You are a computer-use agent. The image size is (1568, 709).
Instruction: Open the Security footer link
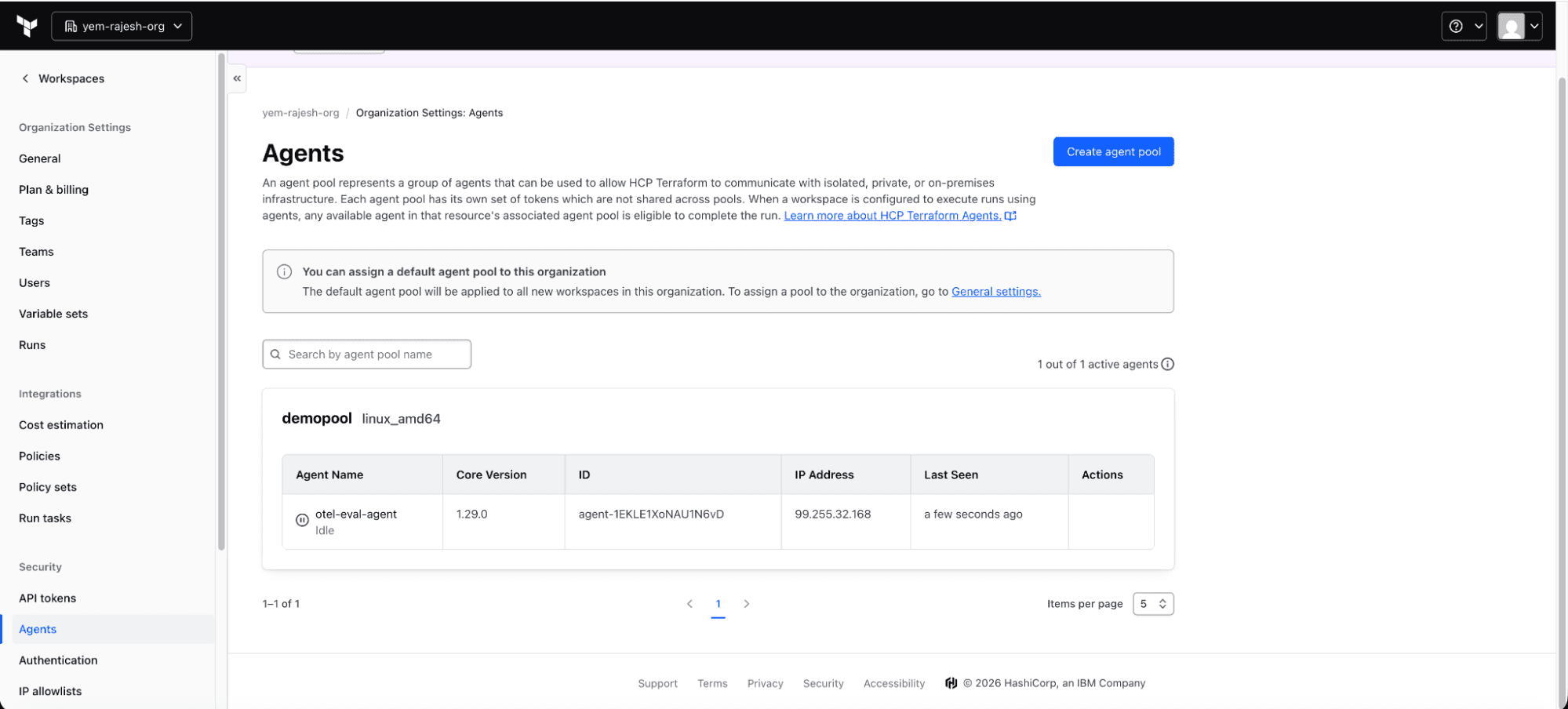824,684
